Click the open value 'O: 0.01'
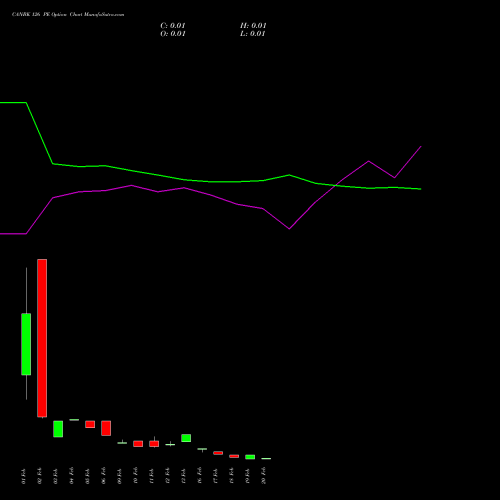The width and height of the screenshot is (500, 500). pos(173,34)
